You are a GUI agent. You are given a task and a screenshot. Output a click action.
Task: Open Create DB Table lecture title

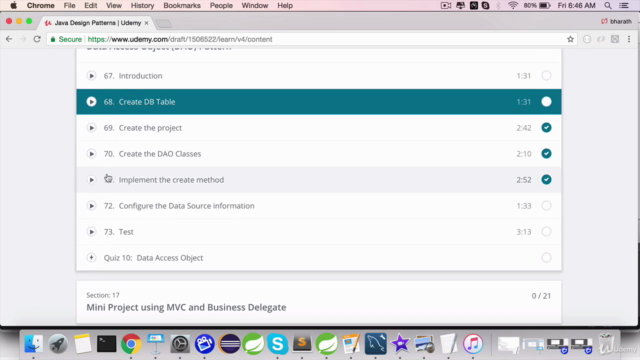point(147,102)
